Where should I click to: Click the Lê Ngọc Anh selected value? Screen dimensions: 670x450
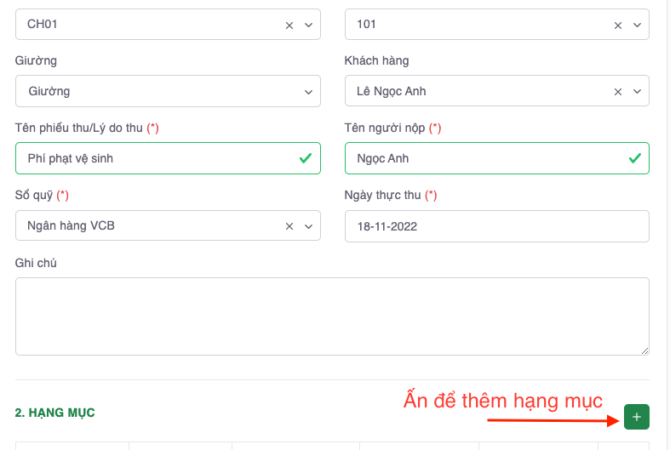pyautogui.click(x=394, y=91)
